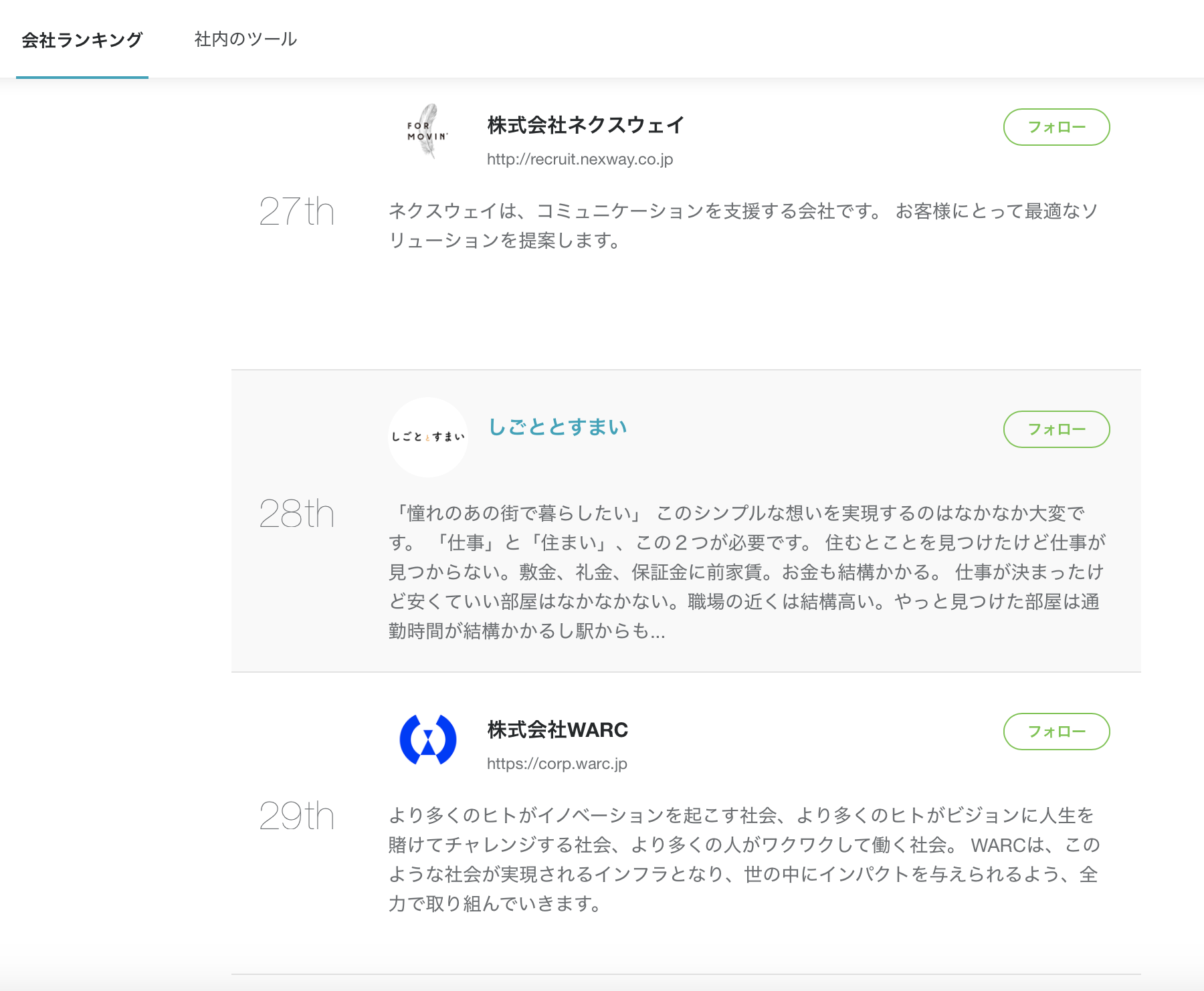Select the 会社ランキング tab
Screen dimensions: 1204x991
[82, 39]
